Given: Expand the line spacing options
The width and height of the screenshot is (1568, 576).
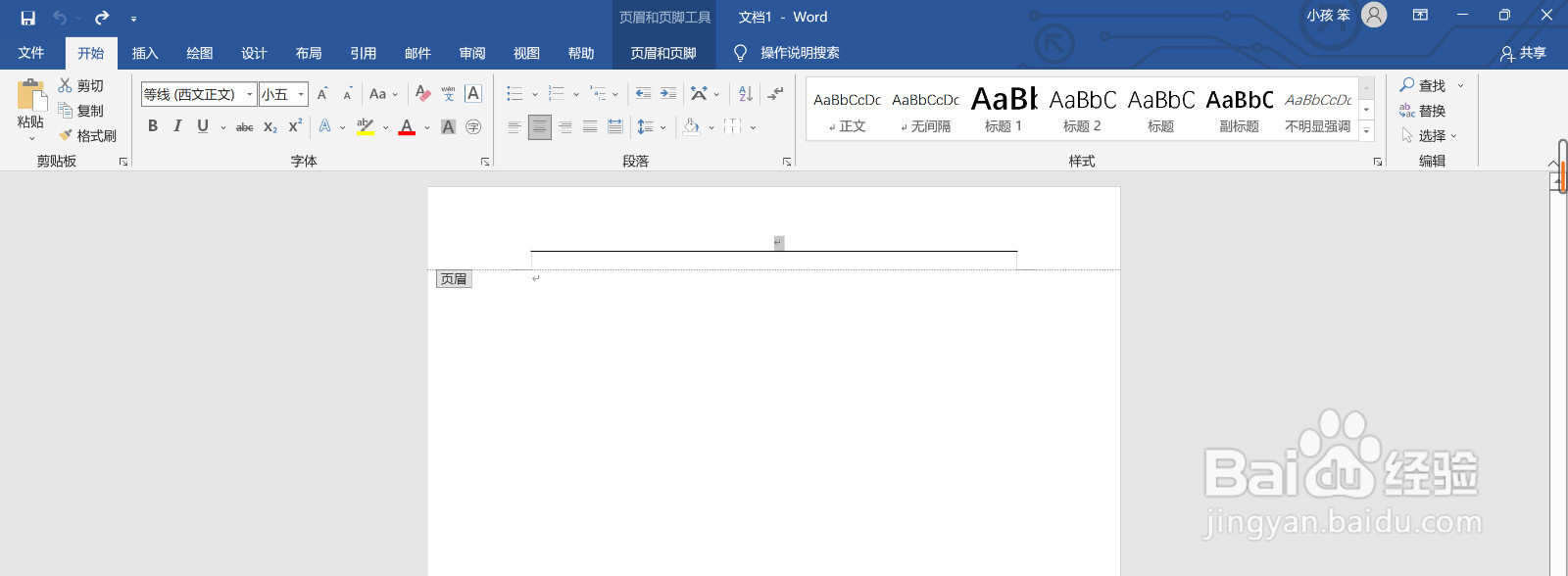Looking at the screenshot, I should tap(663, 126).
